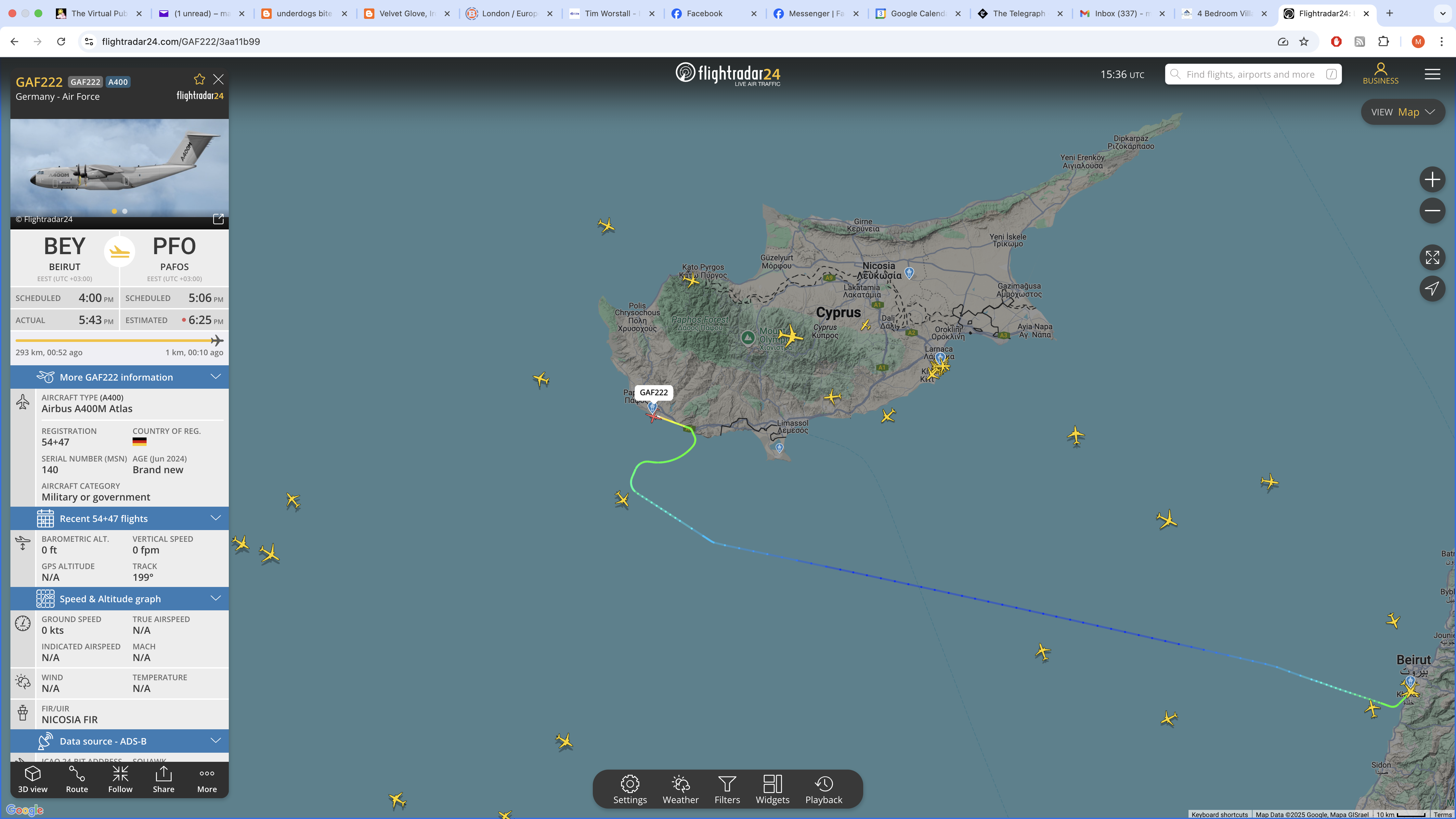Open the hamburger main menu
Viewport: 1456px width, 819px height.
point(1432,74)
